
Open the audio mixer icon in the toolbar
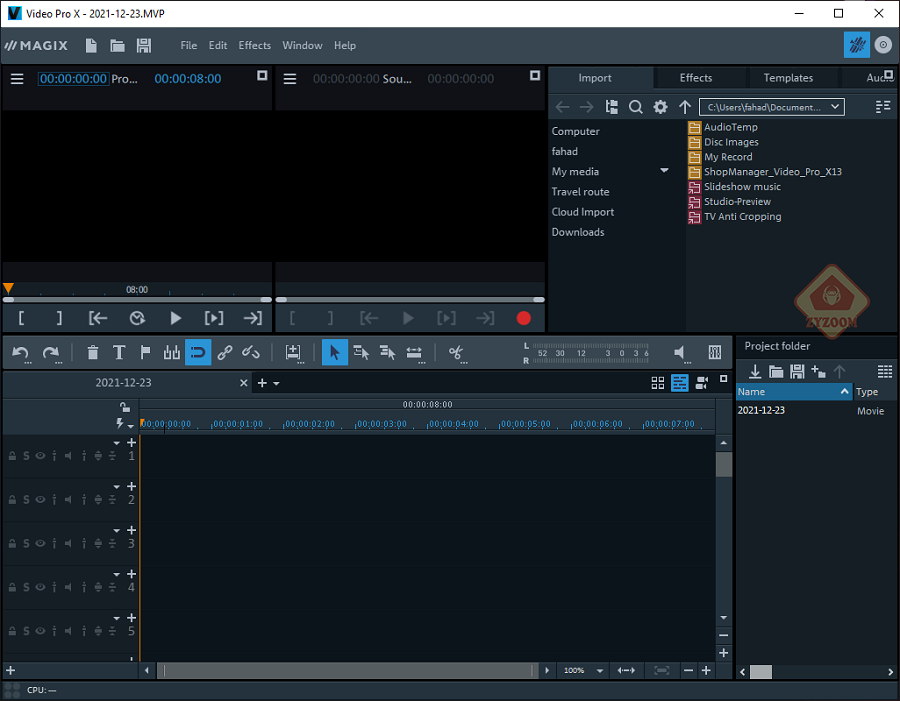click(x=715, y=352)
